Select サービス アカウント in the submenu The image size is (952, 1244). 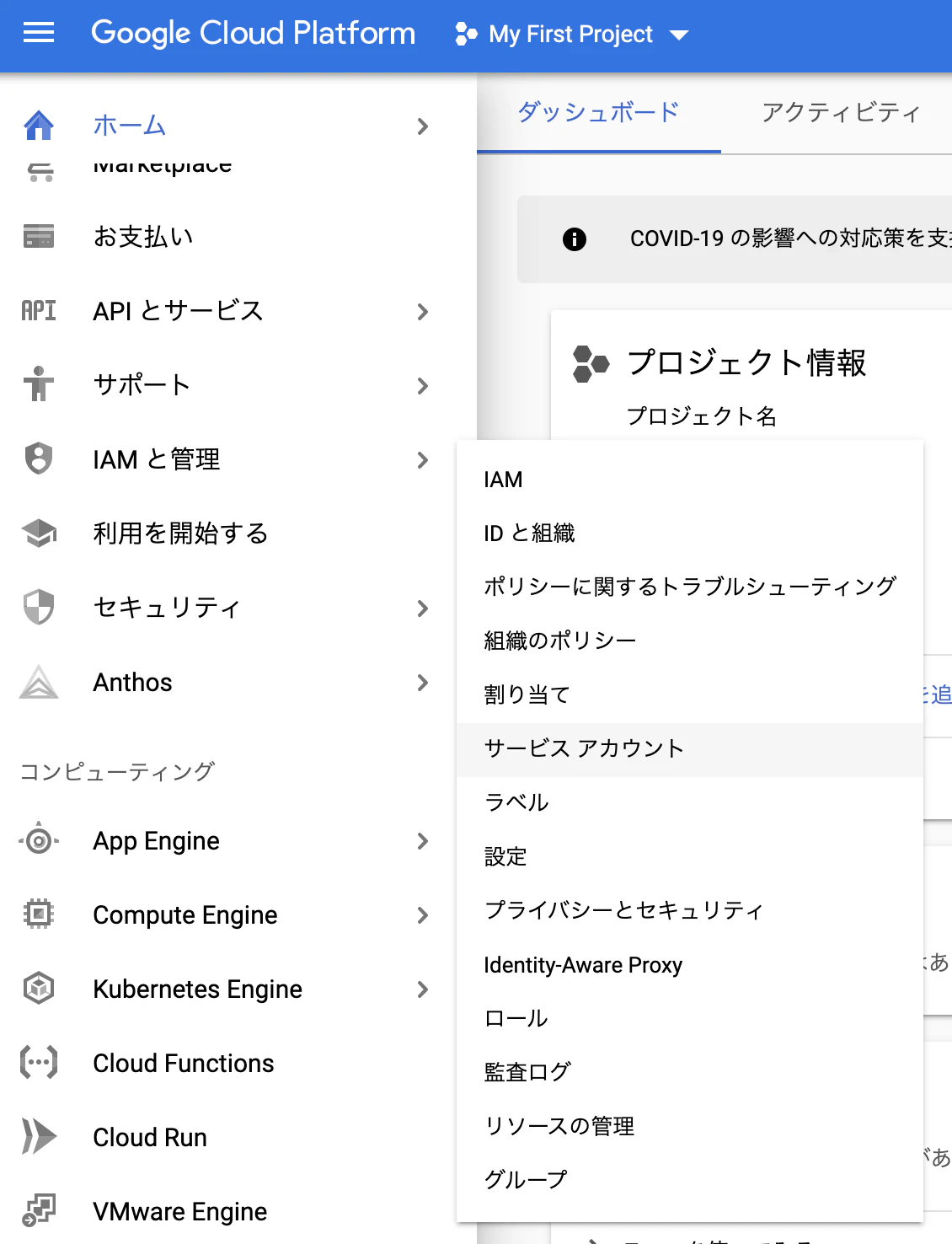click(x=583, y=748)
